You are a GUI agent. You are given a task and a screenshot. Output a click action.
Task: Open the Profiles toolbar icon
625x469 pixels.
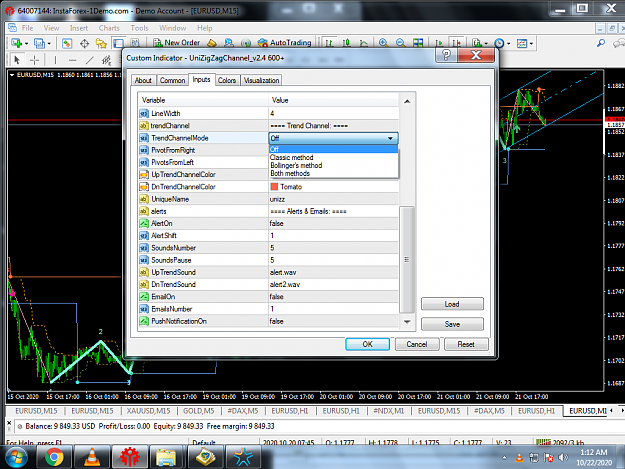[39, 43]
